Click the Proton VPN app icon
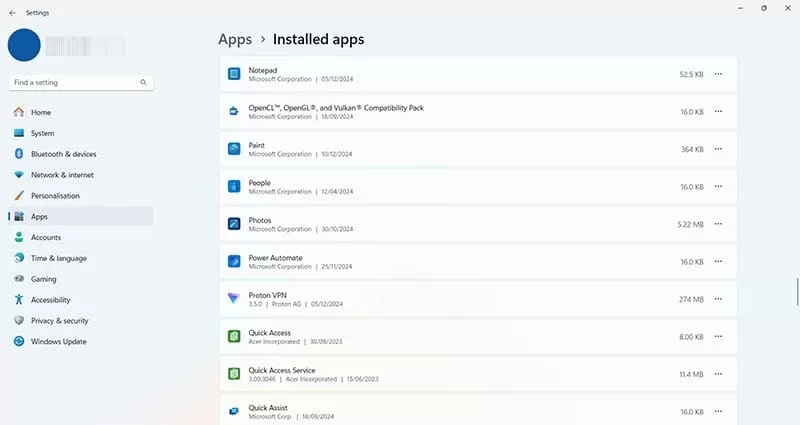The width and height of the screenshot is (800, 425). tap(234, 298)
